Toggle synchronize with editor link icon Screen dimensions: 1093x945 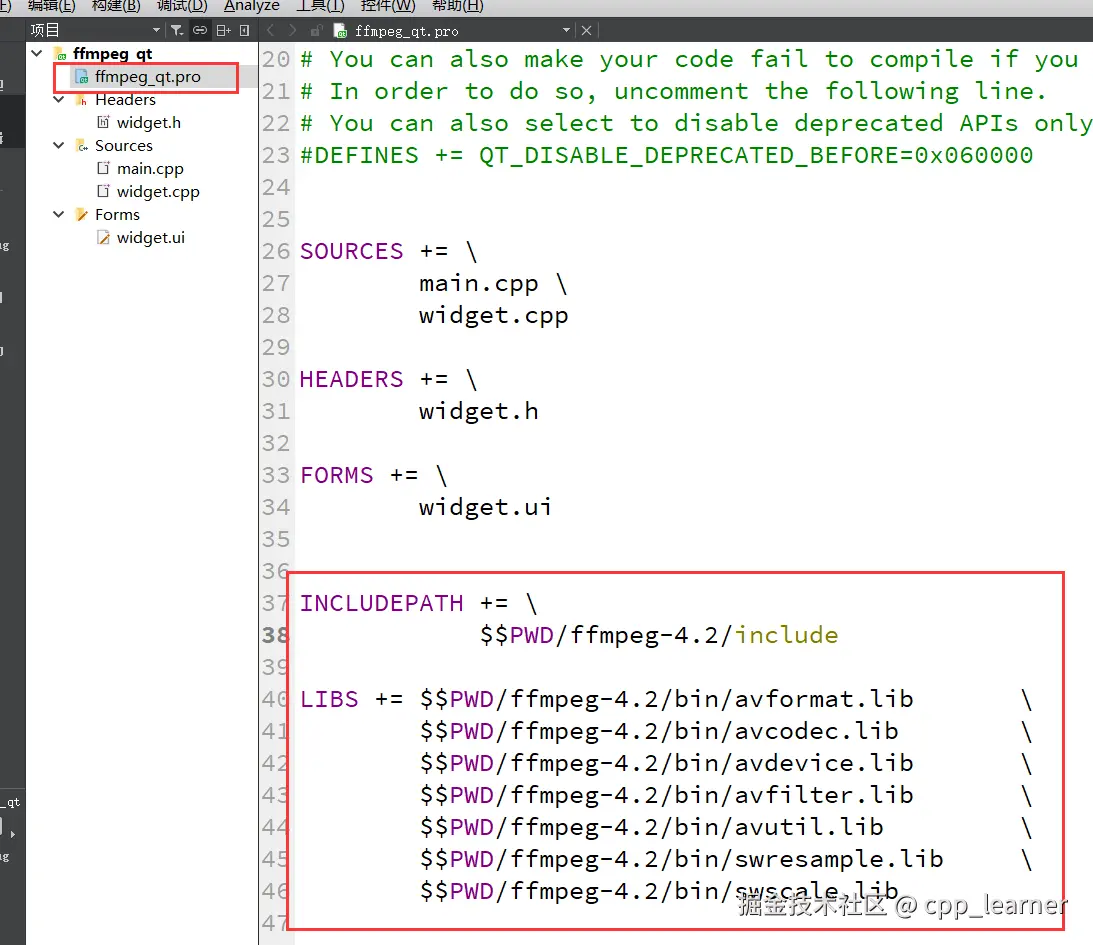(200, 30)
